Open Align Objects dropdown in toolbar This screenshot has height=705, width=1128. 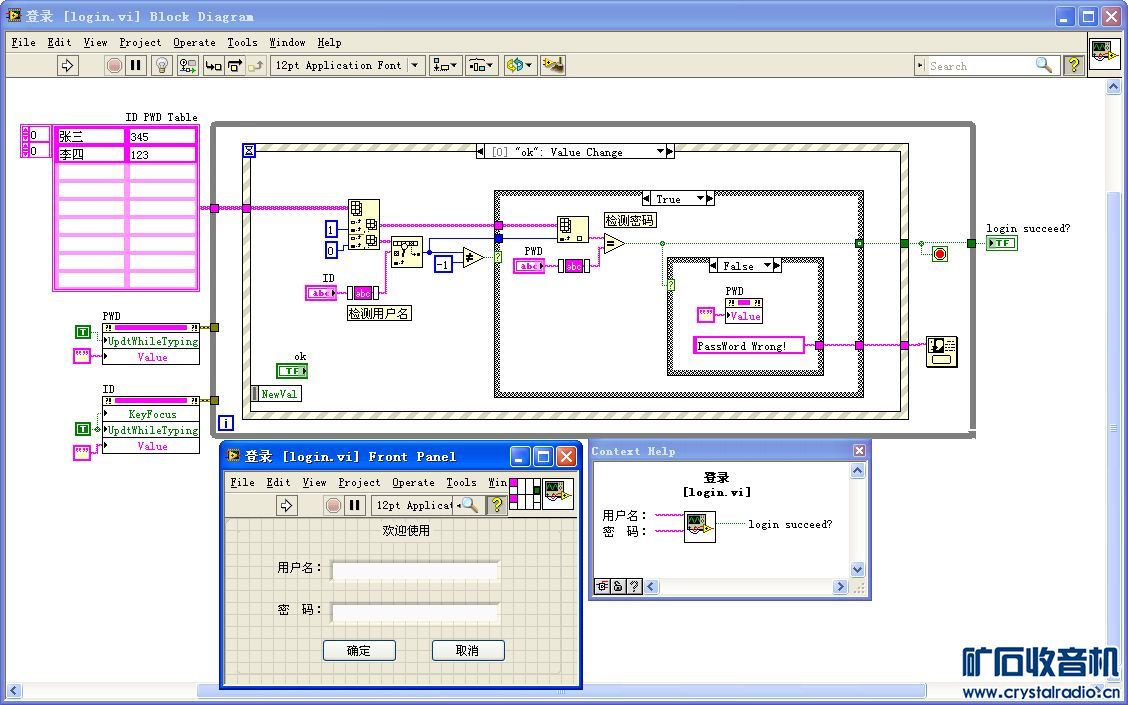click(445, 65)
